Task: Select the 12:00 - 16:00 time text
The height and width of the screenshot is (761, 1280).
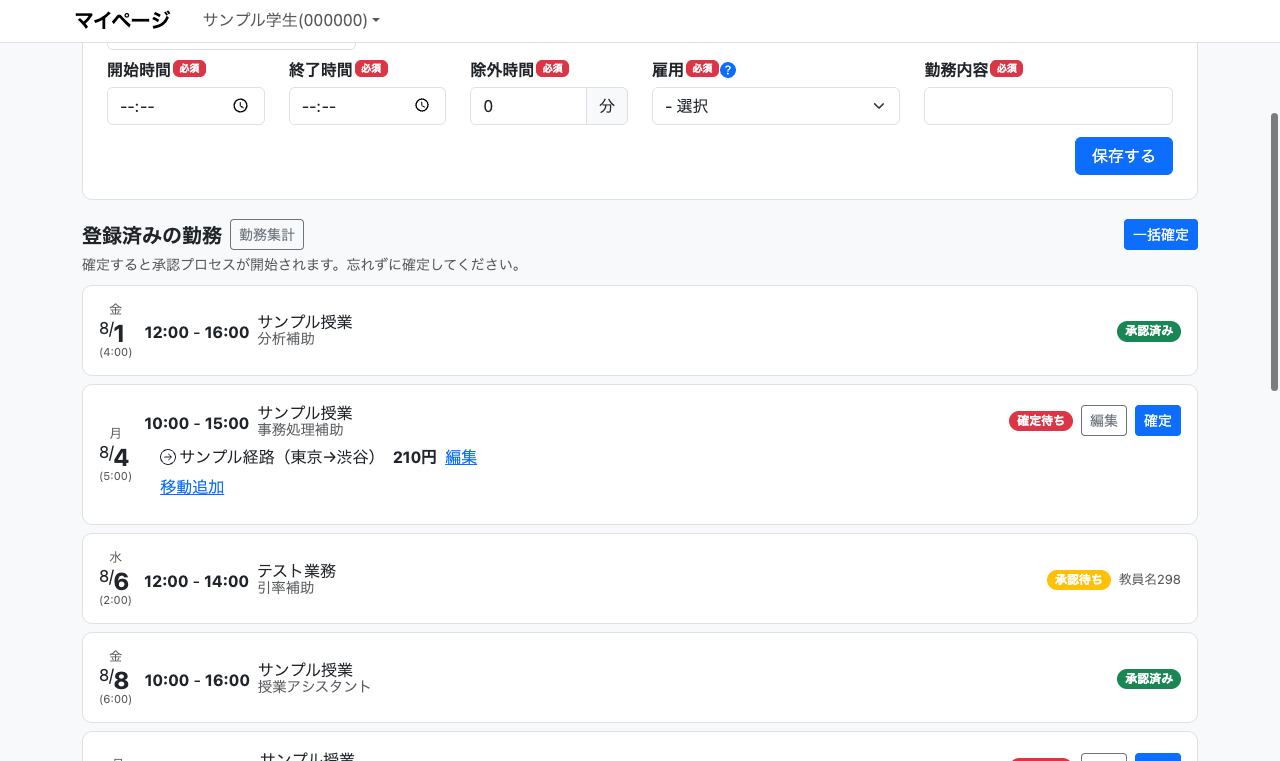Action: pos(197,332)
